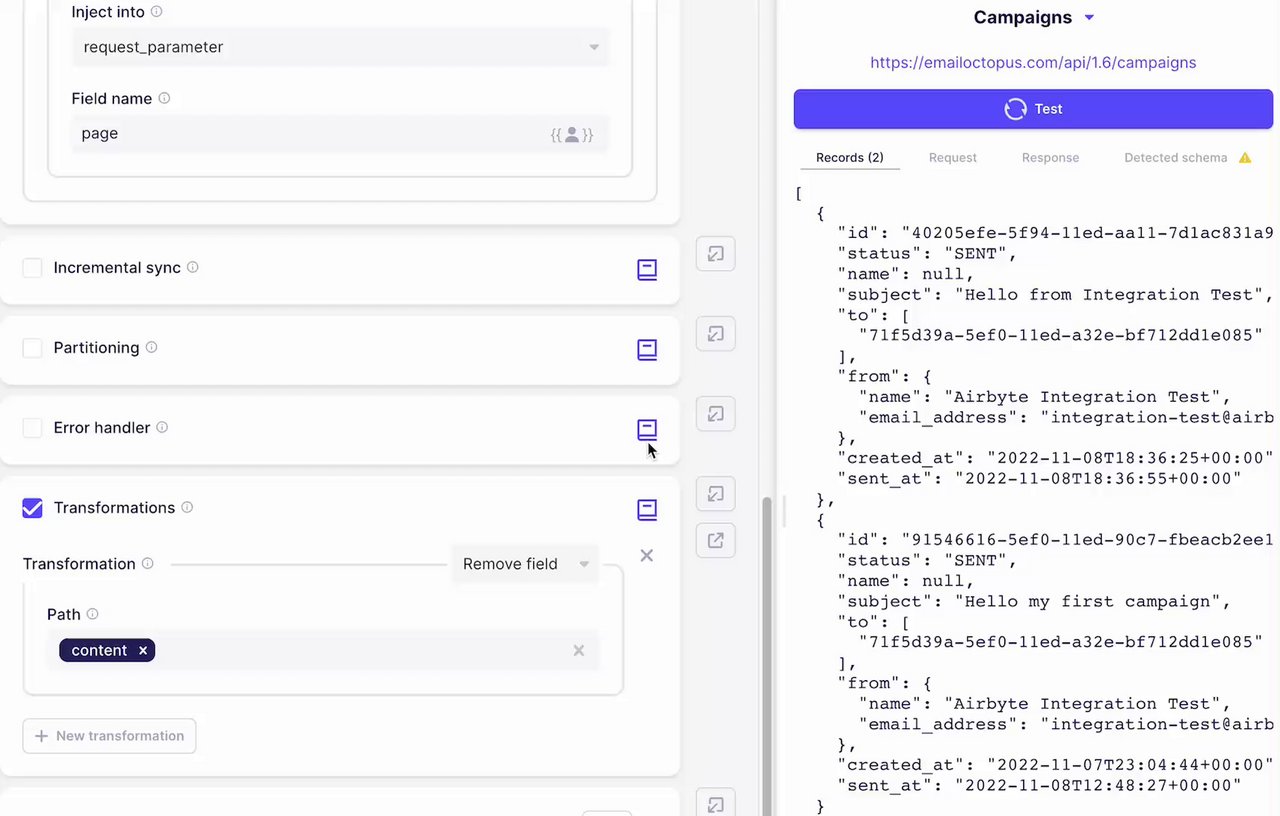Remove the content path tag

[143, 650]
